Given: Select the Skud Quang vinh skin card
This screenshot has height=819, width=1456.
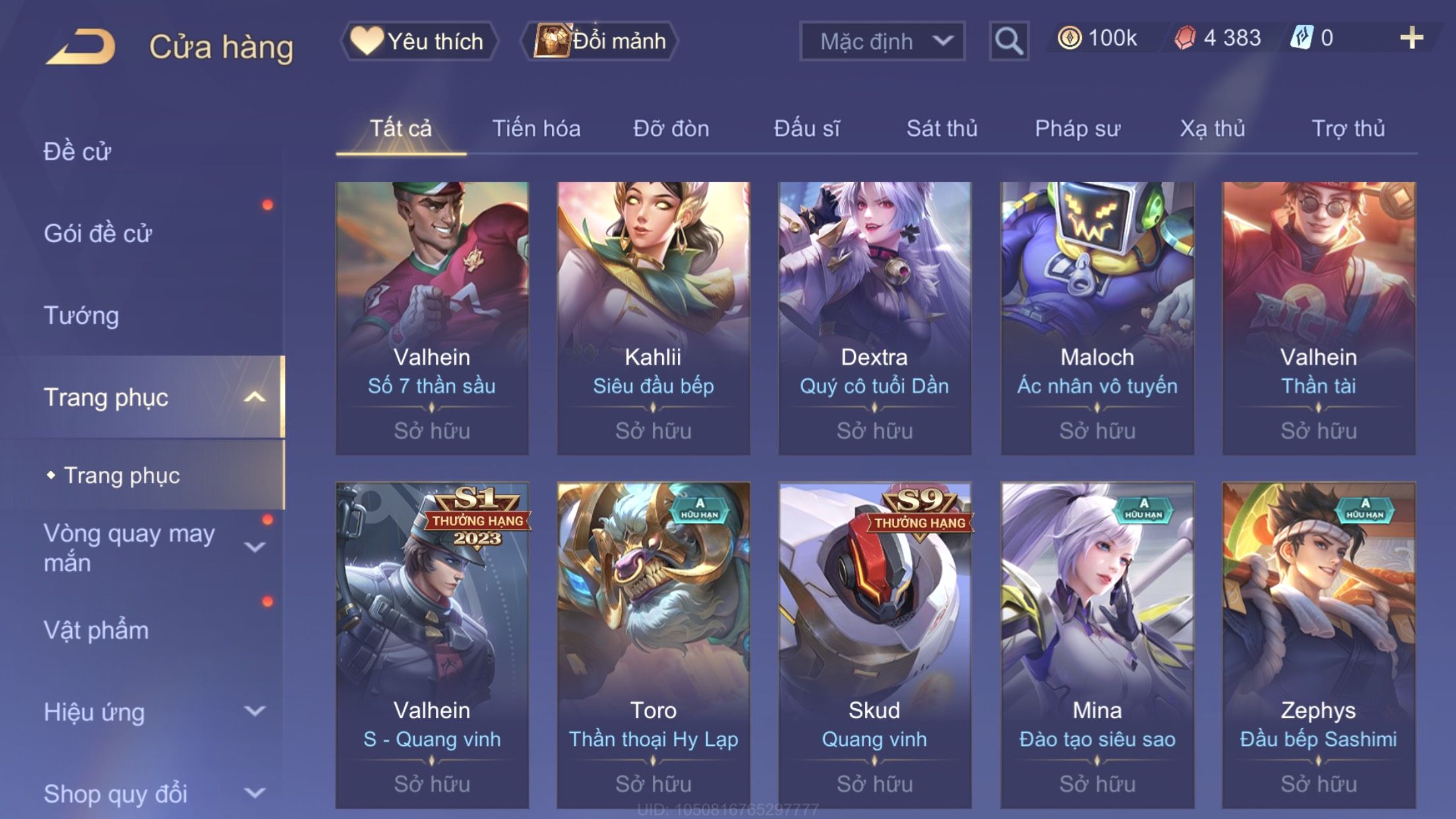Looking at the screenshot, I should 874,645.
